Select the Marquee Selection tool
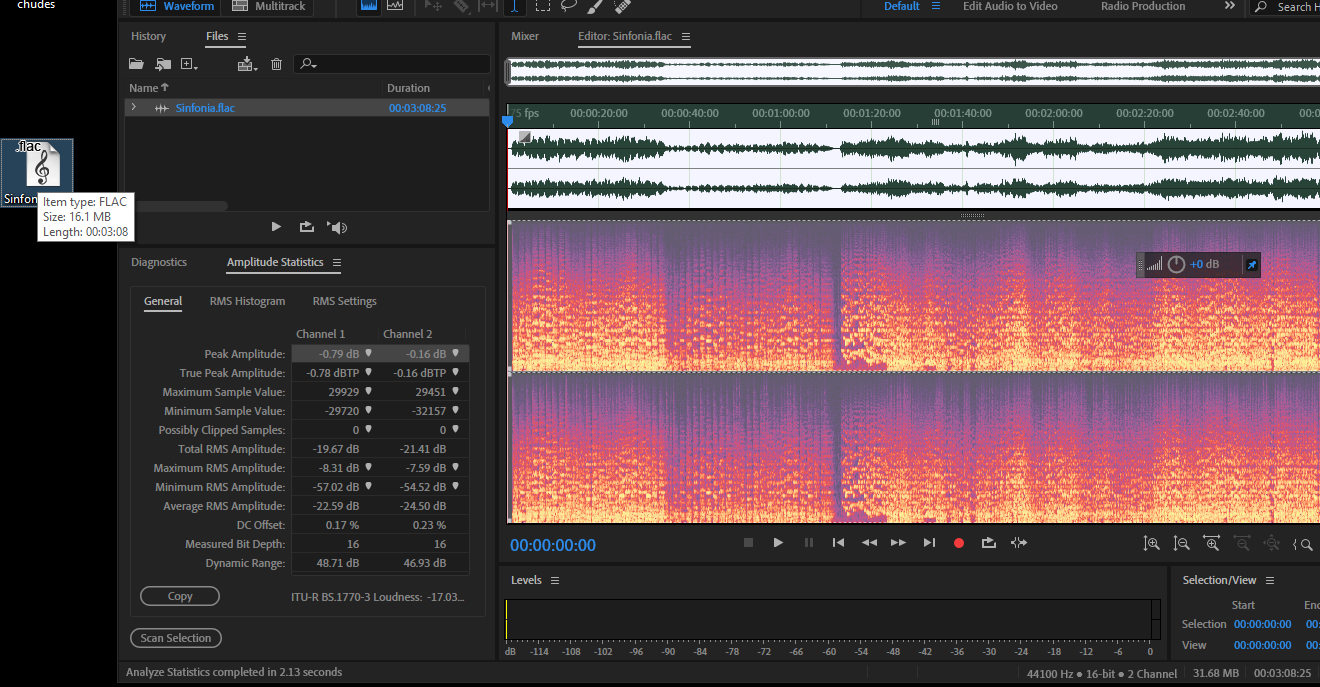 tap(542, 6)
